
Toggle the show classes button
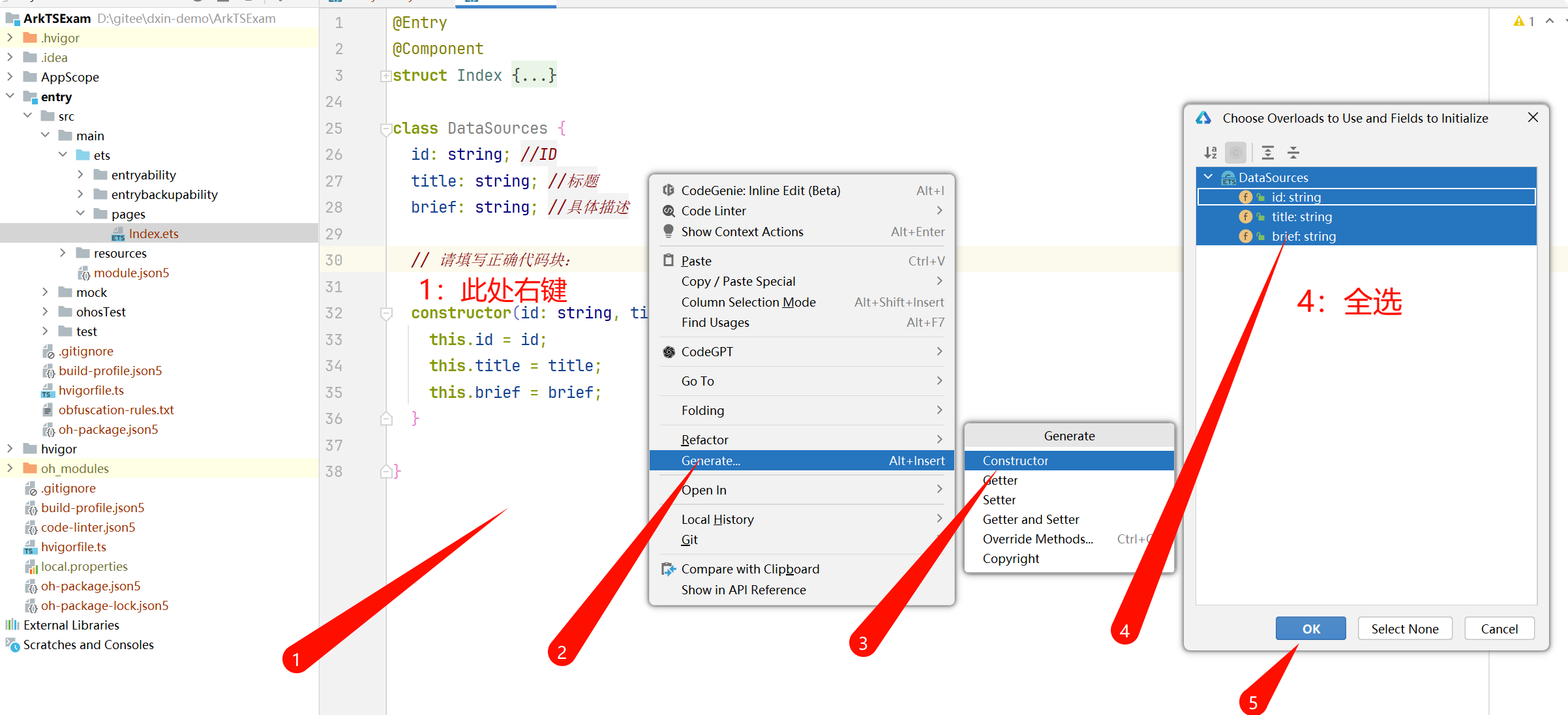pyautogui.click(x=1235, y=153)
